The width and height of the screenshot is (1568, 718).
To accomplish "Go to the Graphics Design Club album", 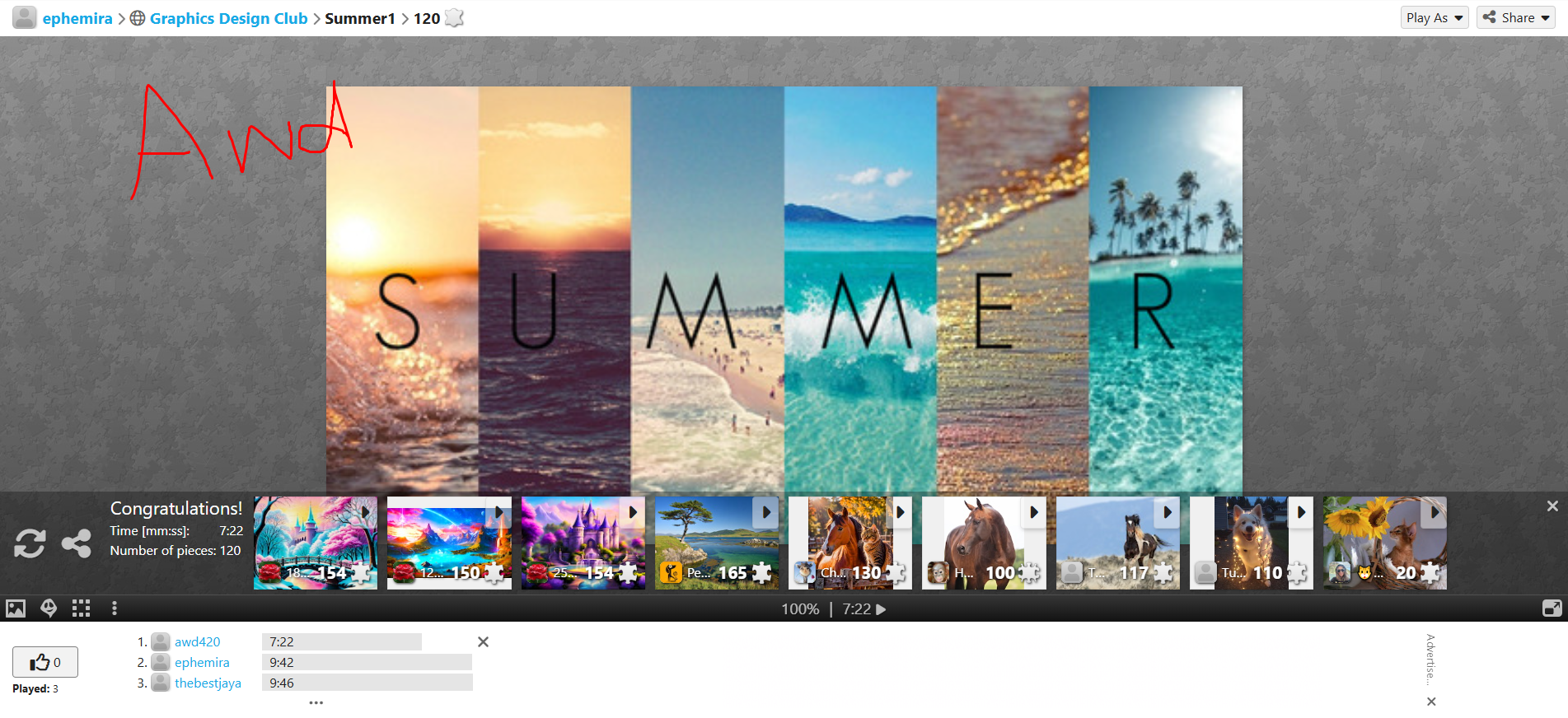I will pyautogui.click(x=228, y=18).
